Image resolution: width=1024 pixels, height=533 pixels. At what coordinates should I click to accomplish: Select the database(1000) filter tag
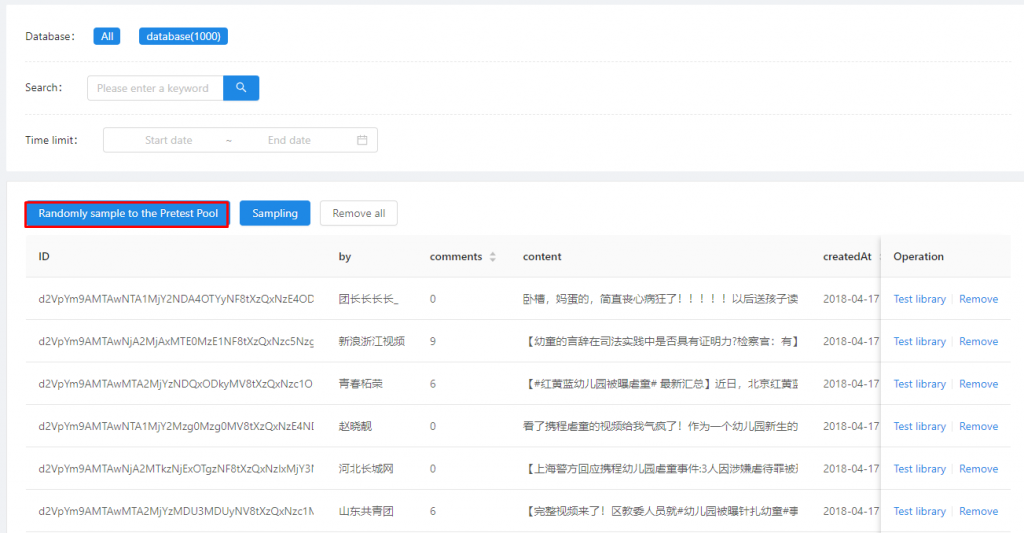coord(184,36)
